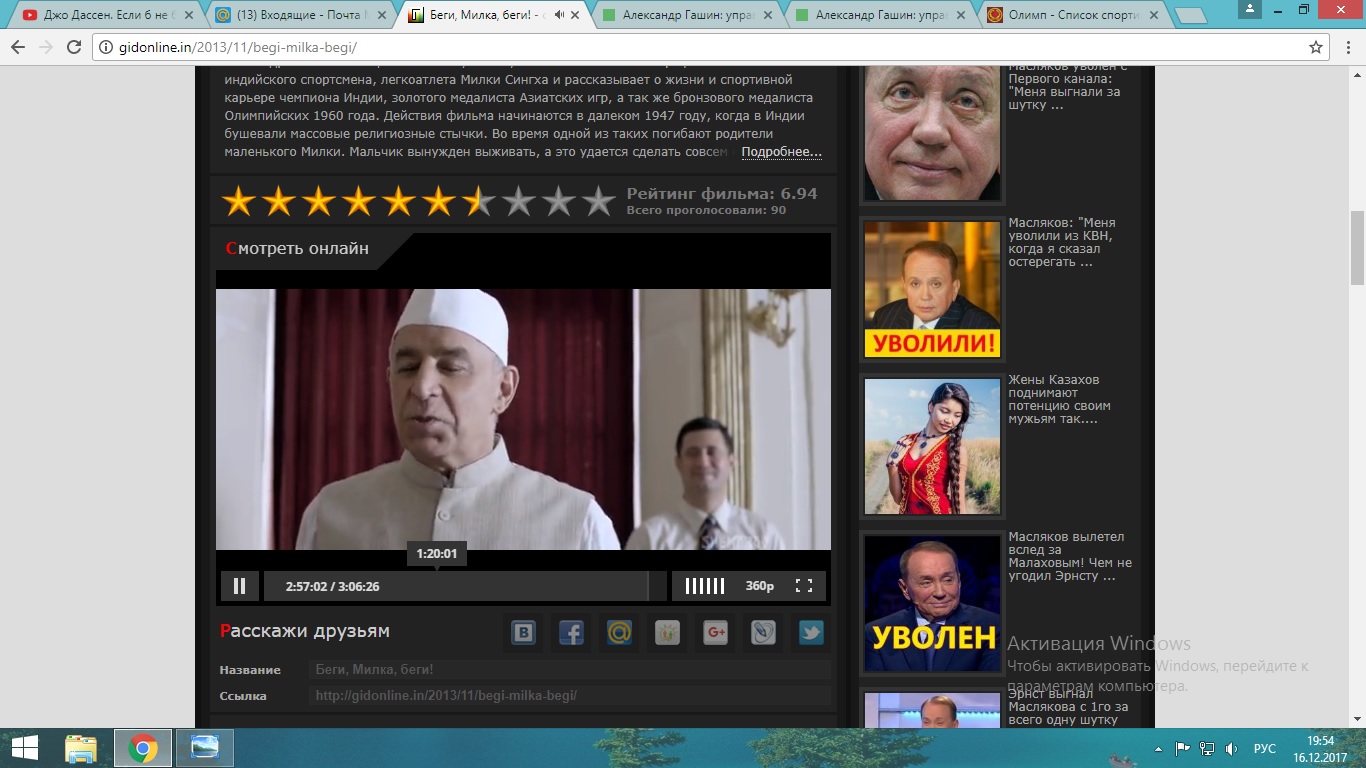Click the address bar URL
The width and height of the screenshot is (1366, 768).
tap(237, 47)
